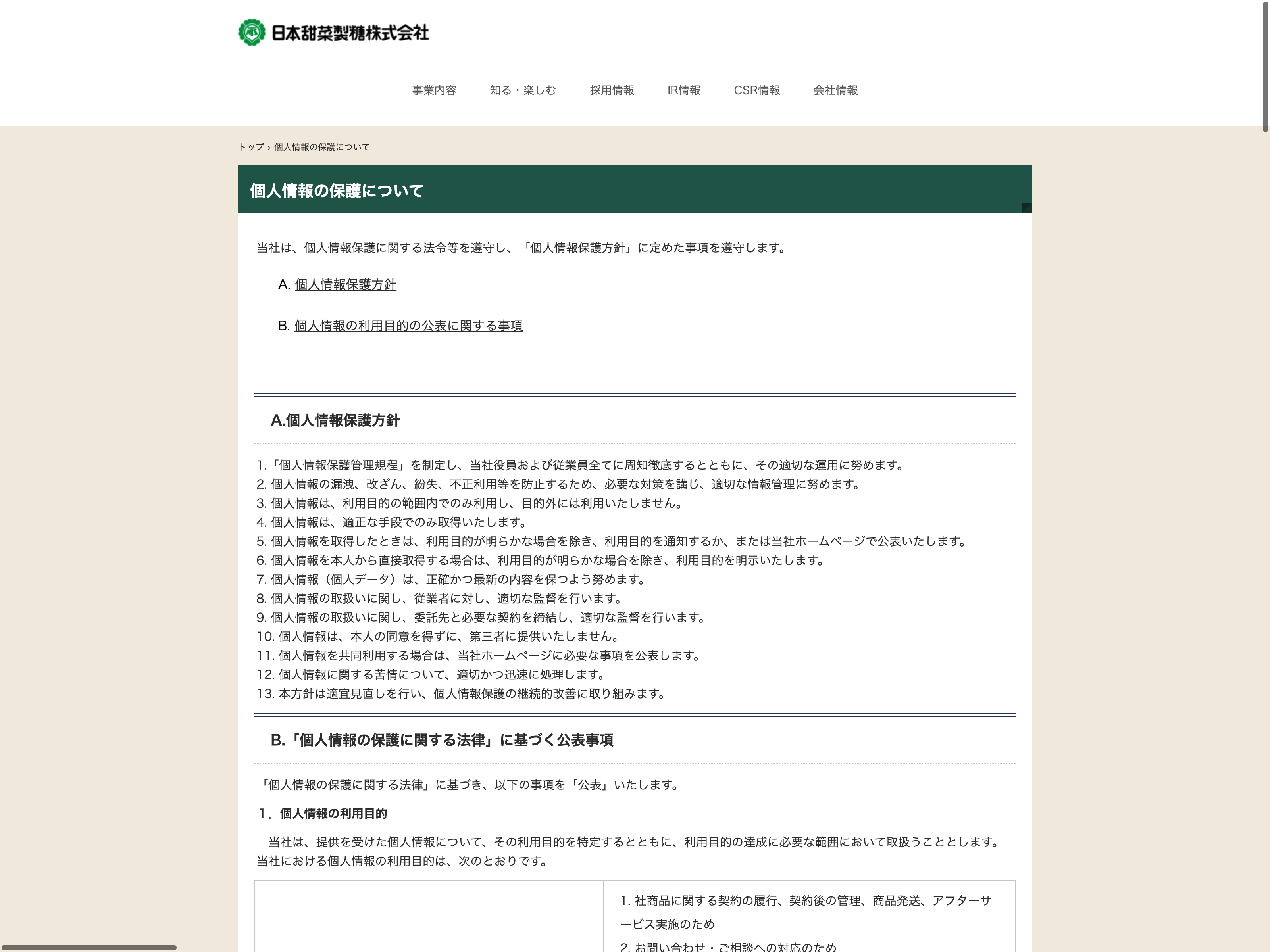Click the トップ breadcrumb link
The width and height of the screenshot is (1270, 952).
point(251,147)
